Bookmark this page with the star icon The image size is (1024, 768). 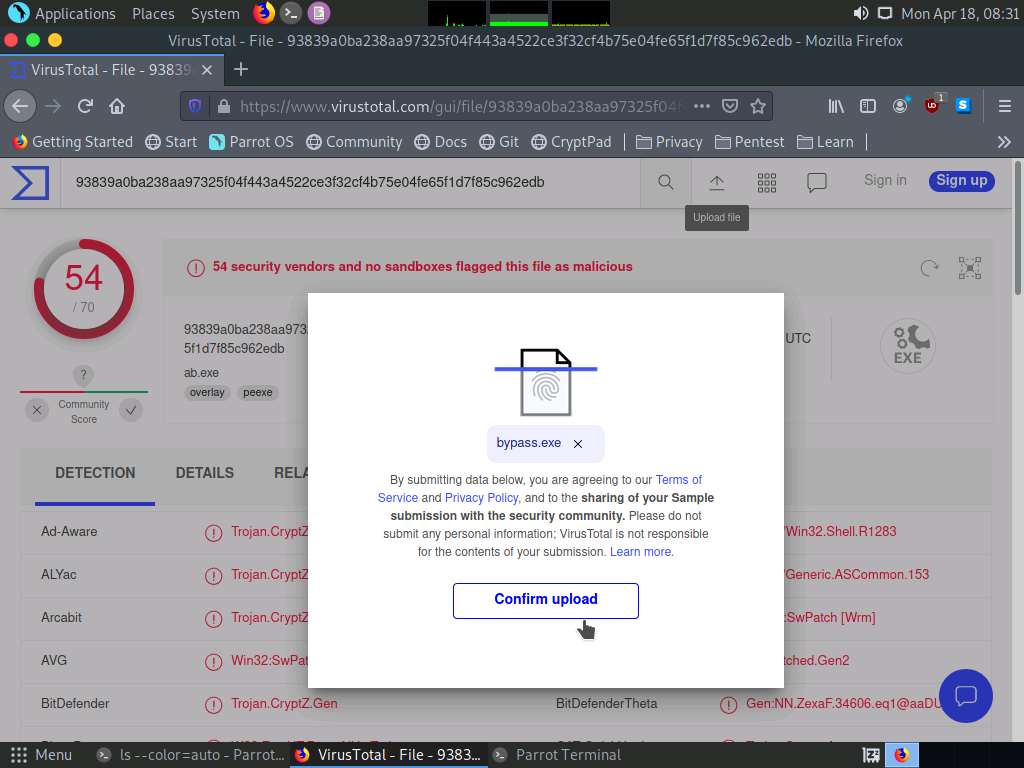pyautogui.click(x=758, y=106)
